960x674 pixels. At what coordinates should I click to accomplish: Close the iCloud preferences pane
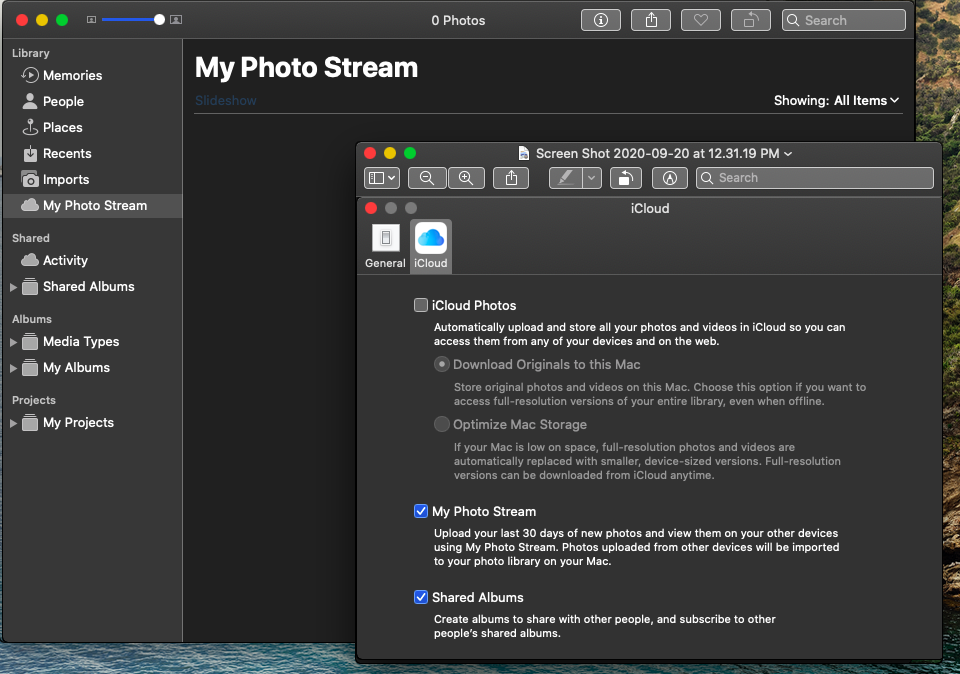[370, 208]
